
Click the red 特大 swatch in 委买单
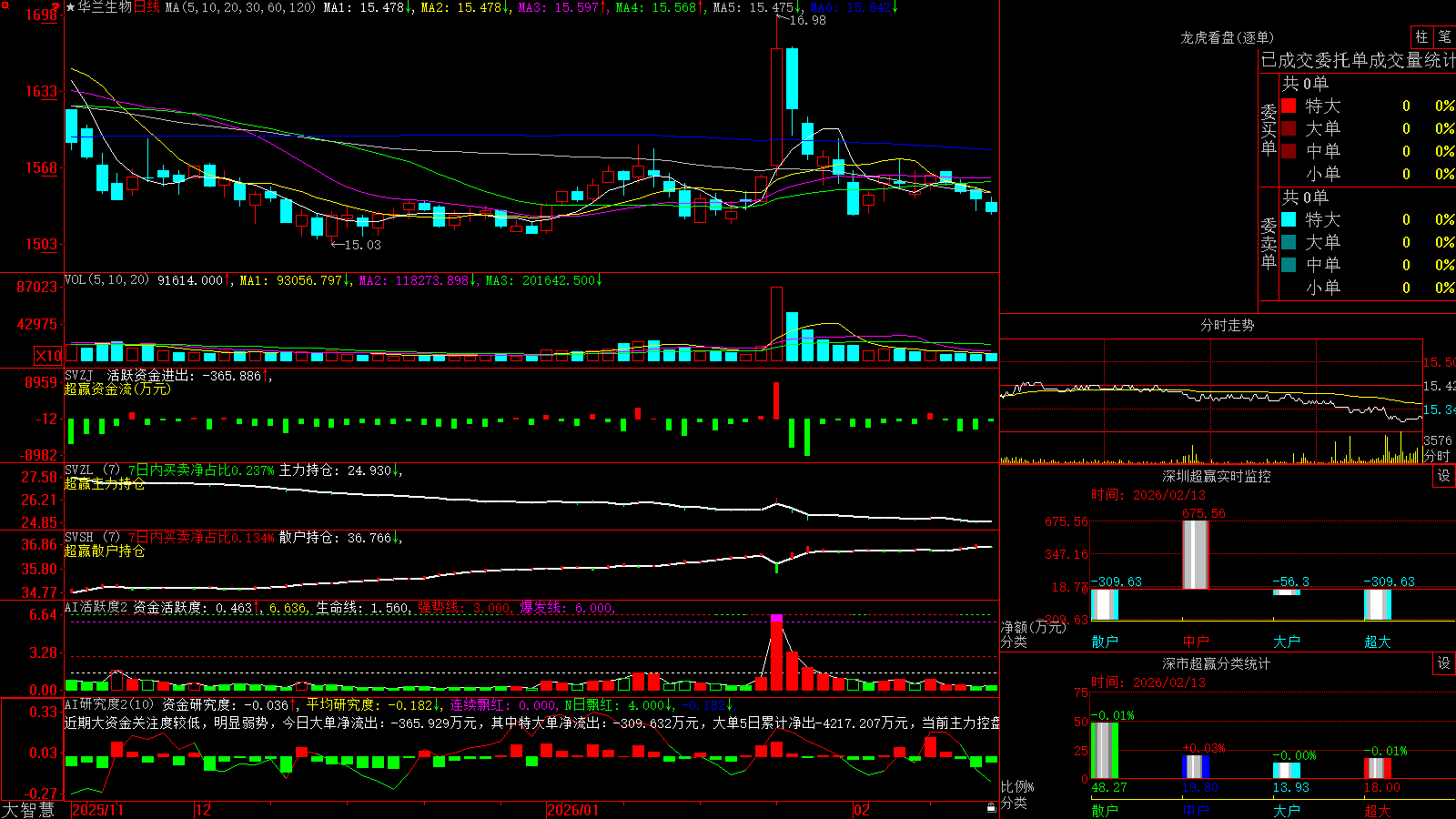[1289, 106]
